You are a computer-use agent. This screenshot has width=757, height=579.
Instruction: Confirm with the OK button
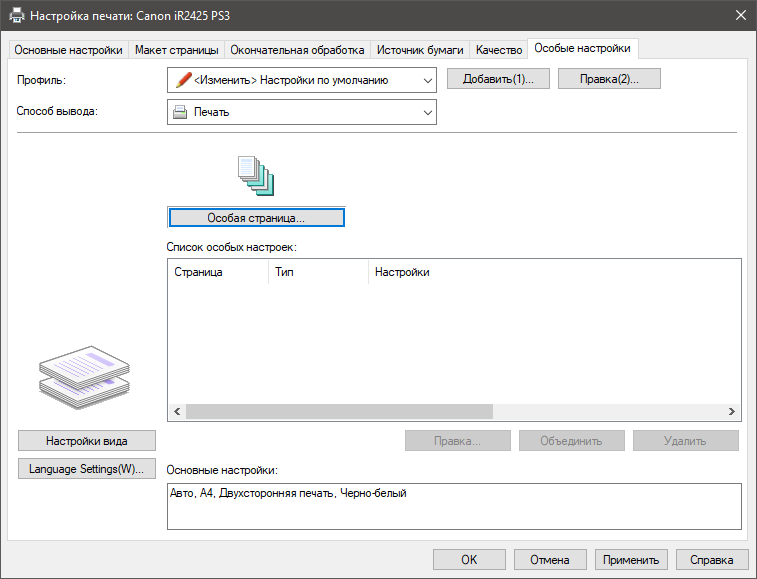469,560
